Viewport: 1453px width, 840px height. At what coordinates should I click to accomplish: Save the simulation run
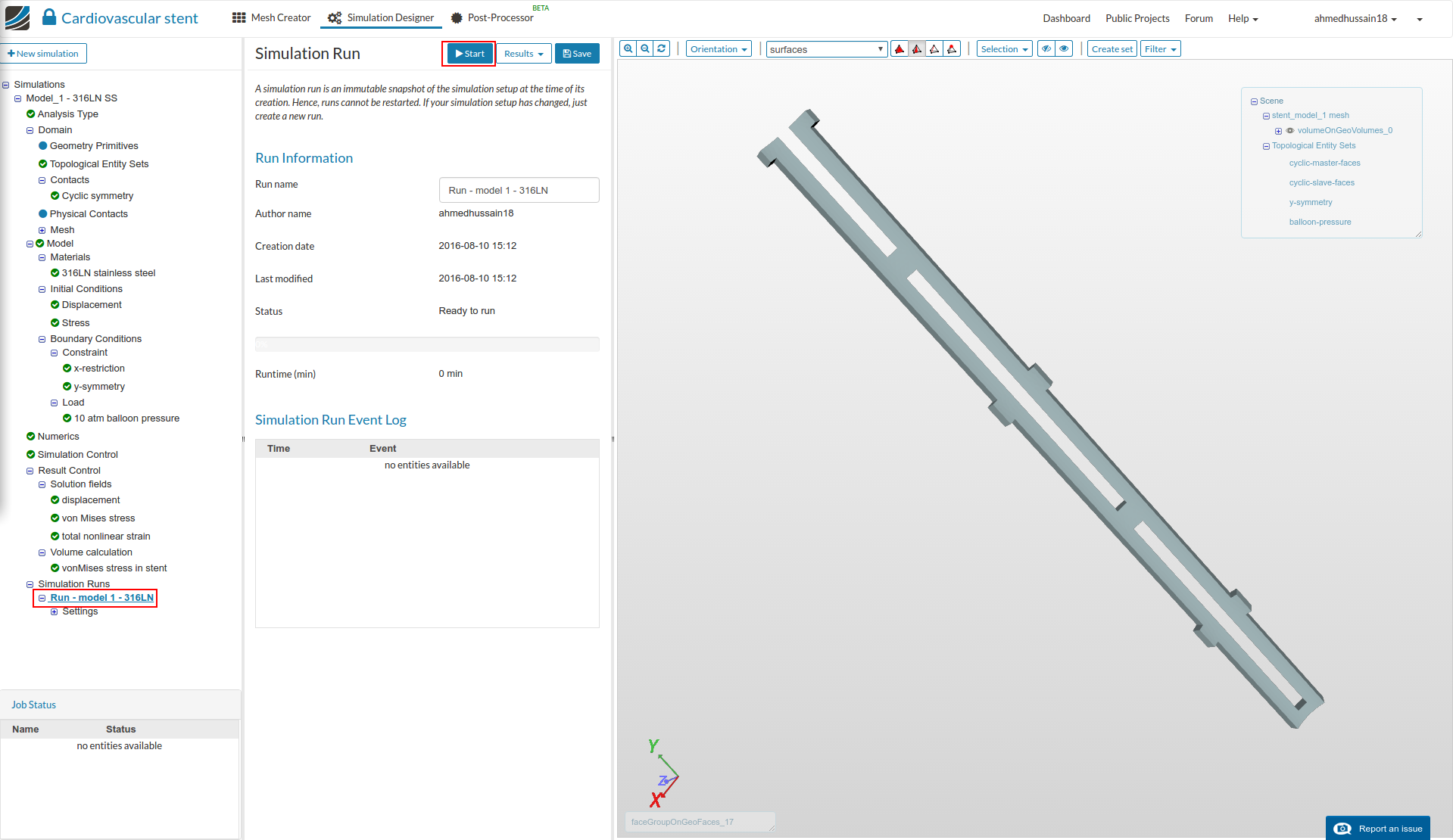[x=577, y=54]
